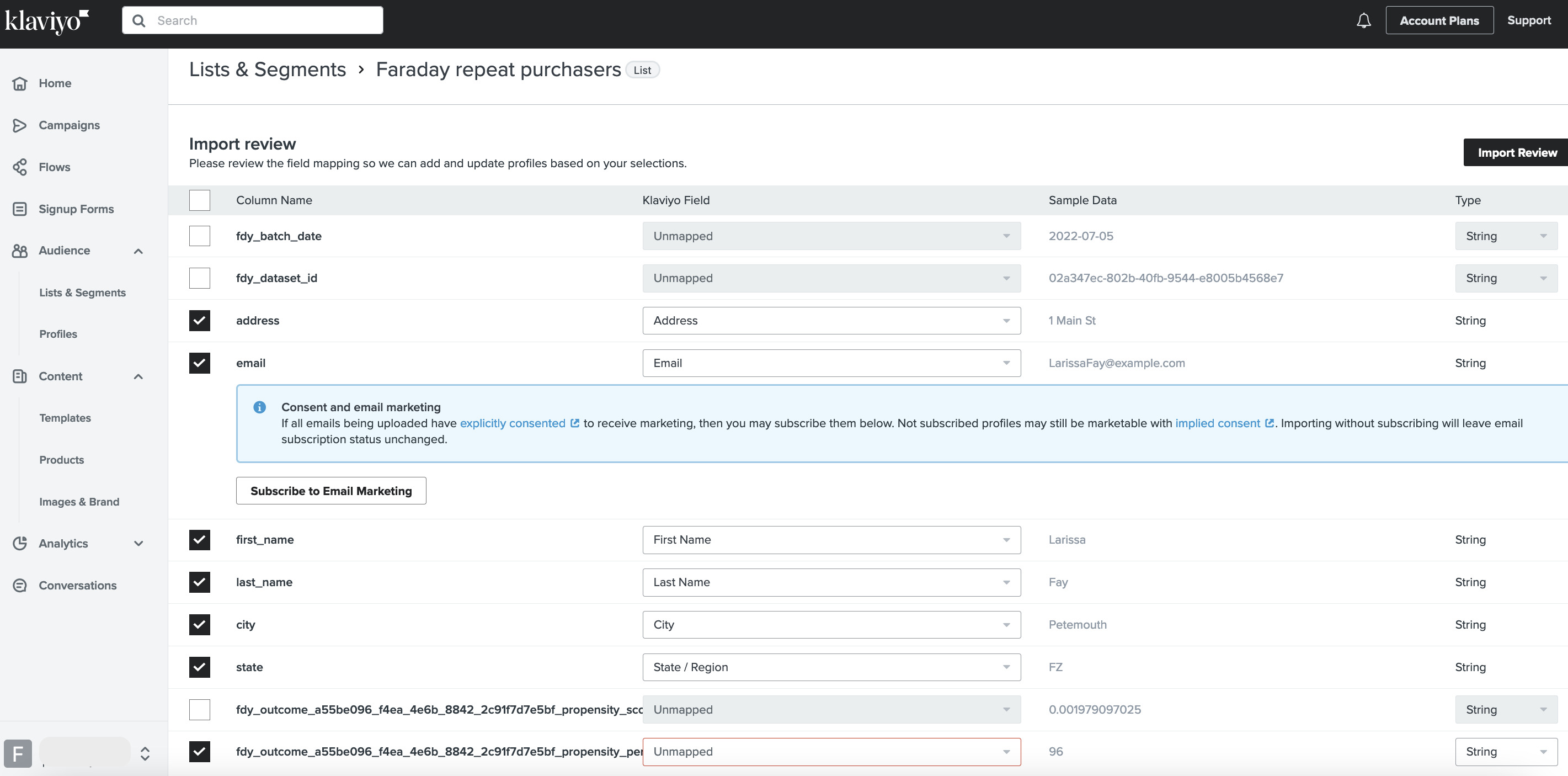
Task: Toggle the select-all header checkbox
Action: click(x=200, y=200)
